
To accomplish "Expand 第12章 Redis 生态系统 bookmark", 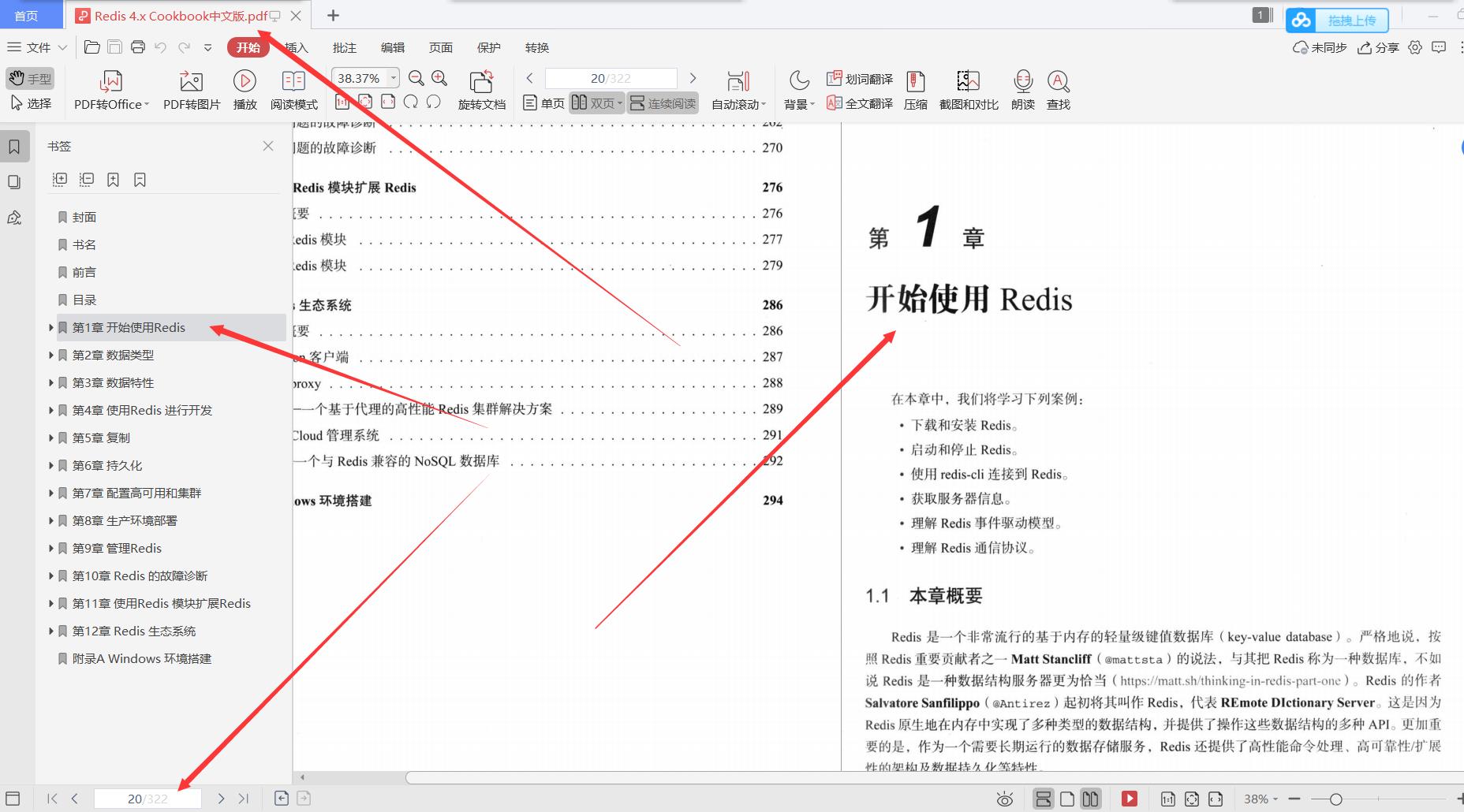I will coord(51,631).
